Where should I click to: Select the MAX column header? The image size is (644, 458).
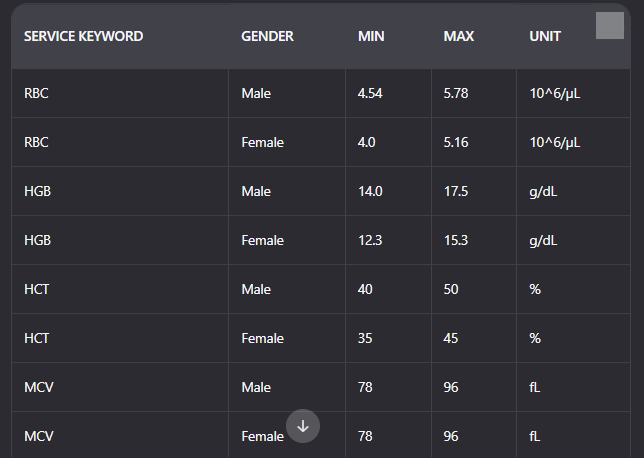click(x=459, y=36)
